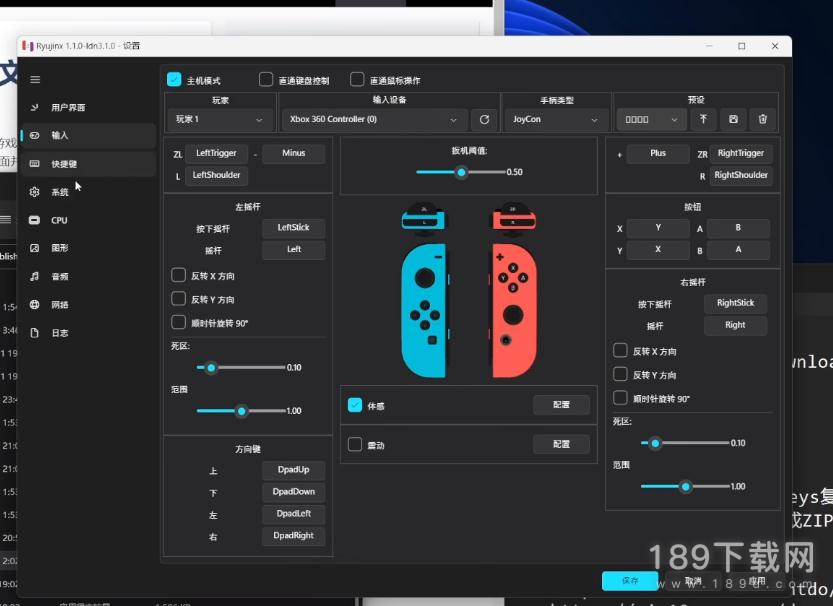
Task: Check right stick 反转 X 方向
Action: click(x=620, y=351)
